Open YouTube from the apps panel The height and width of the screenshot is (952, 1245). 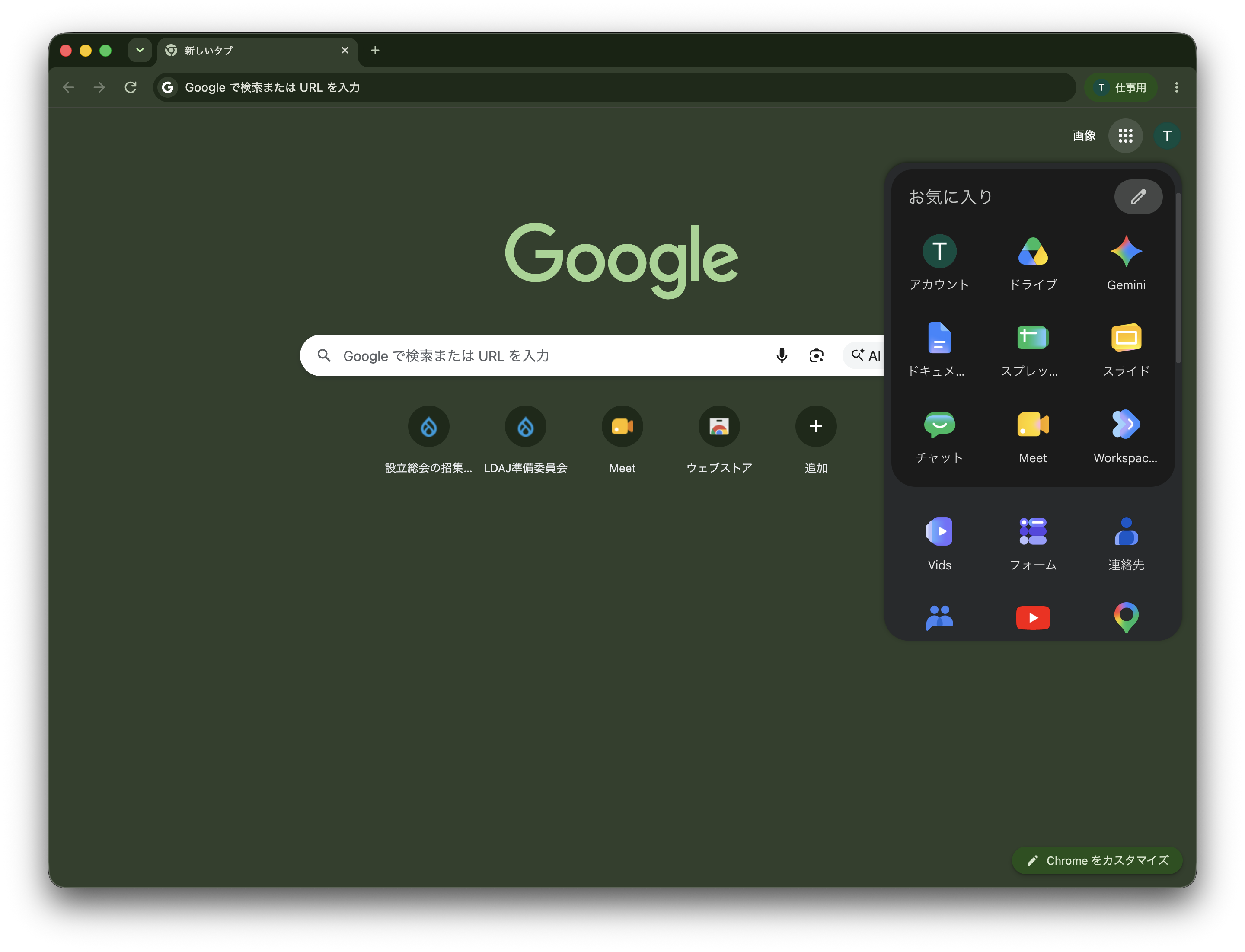pos(1032,617)
